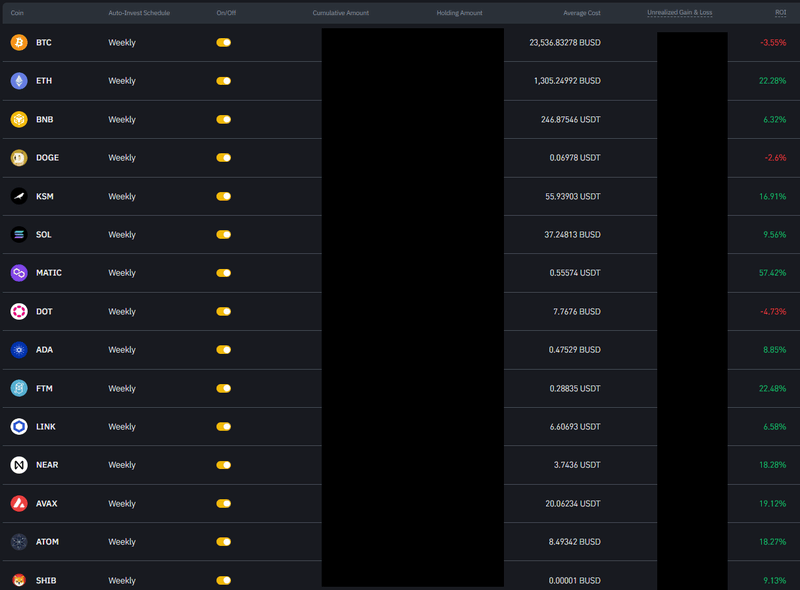Click the BTC coin icon
Screen dimensions: 800x590
pos(19,42)
